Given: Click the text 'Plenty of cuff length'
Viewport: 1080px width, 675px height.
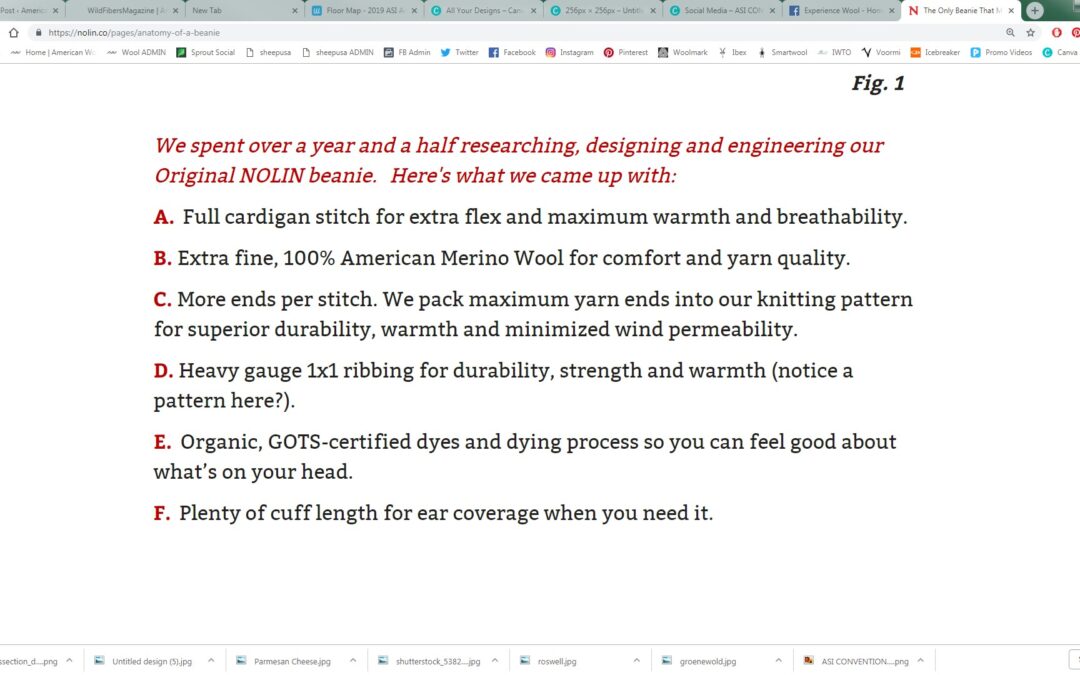Looking at the screenshot, I should (x=278, y=513).
